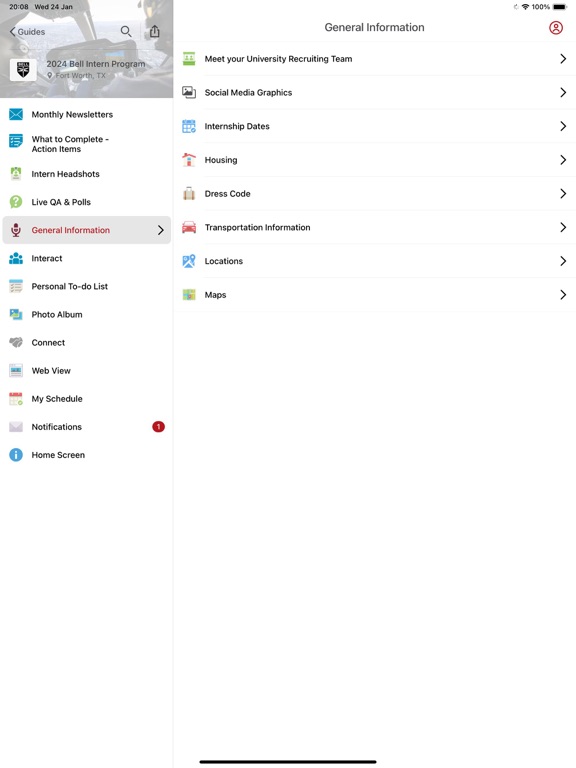Click the Fort Worth, TX location text
The image size is (576, 768).
(x=80, y=75)
